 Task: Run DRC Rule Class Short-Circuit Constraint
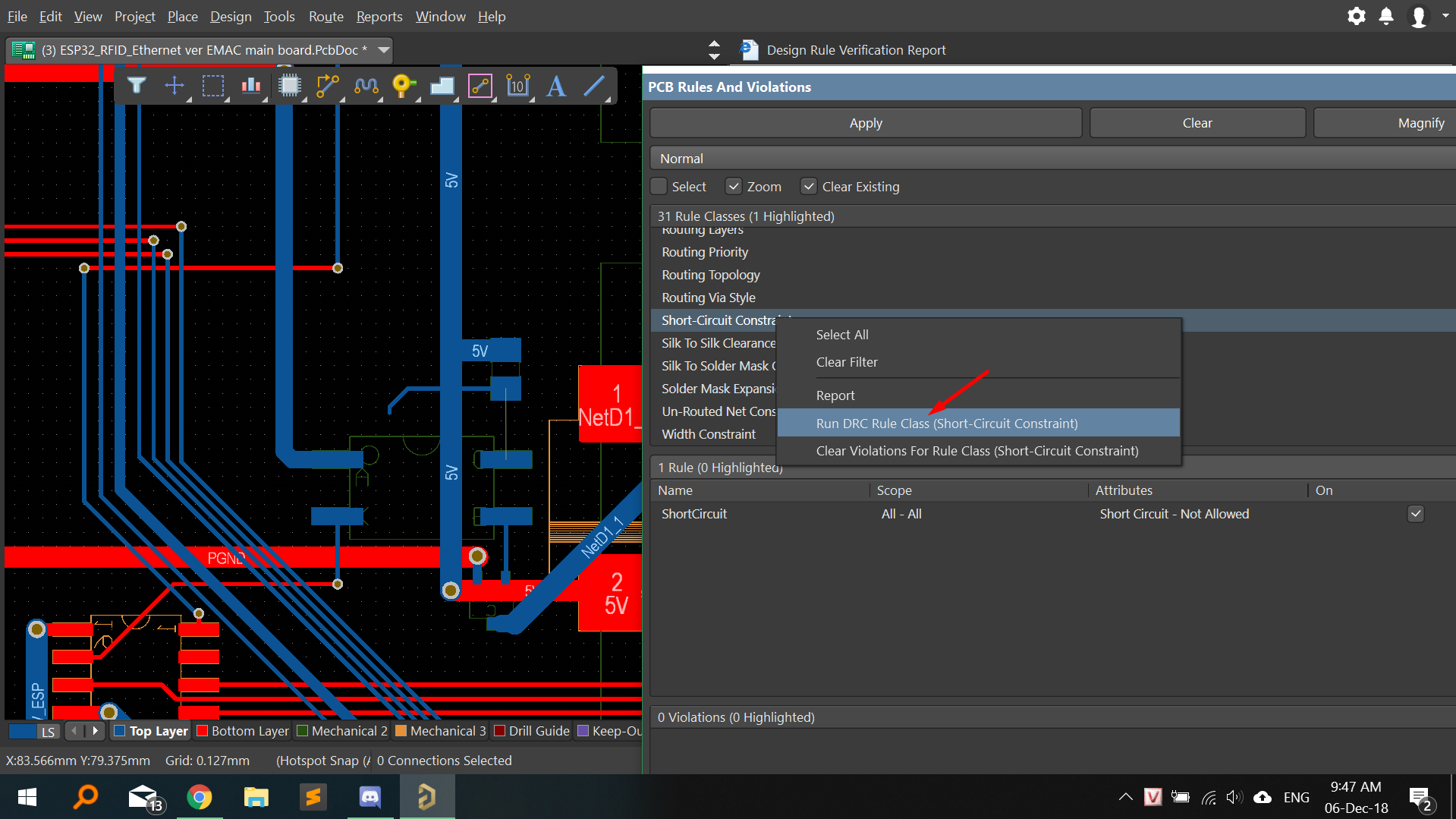tap(978, 424)
